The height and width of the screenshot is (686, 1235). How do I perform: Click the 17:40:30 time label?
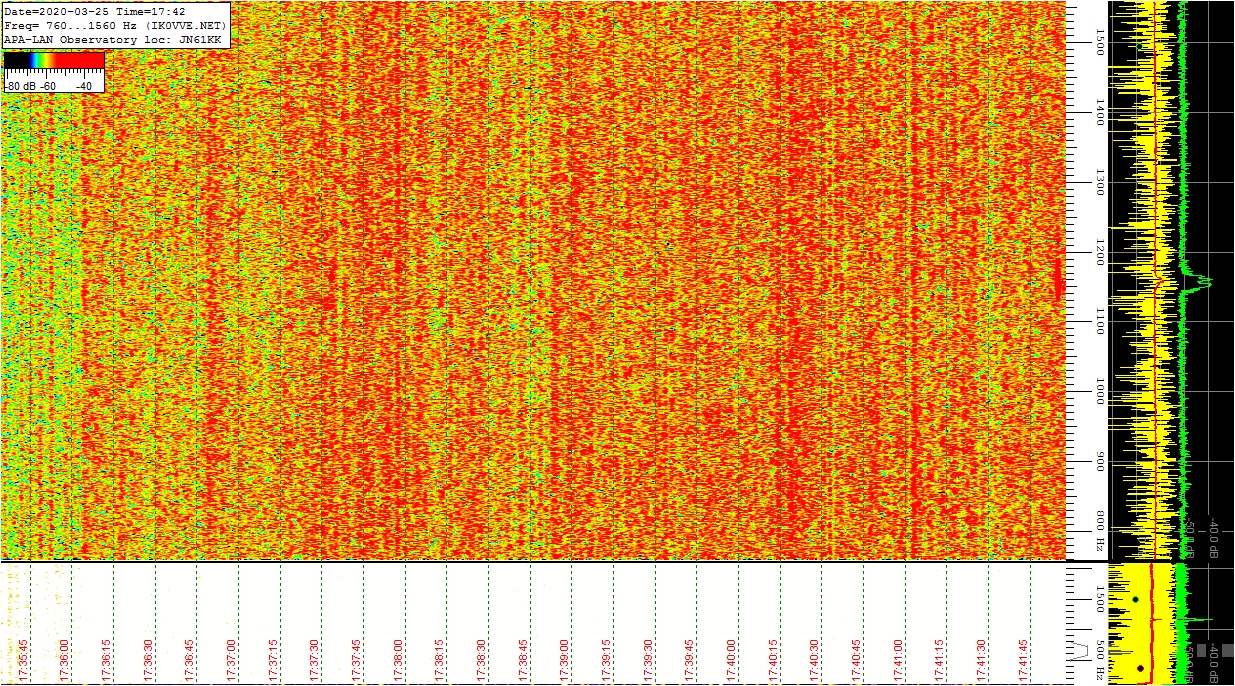(x=814, y=659)
